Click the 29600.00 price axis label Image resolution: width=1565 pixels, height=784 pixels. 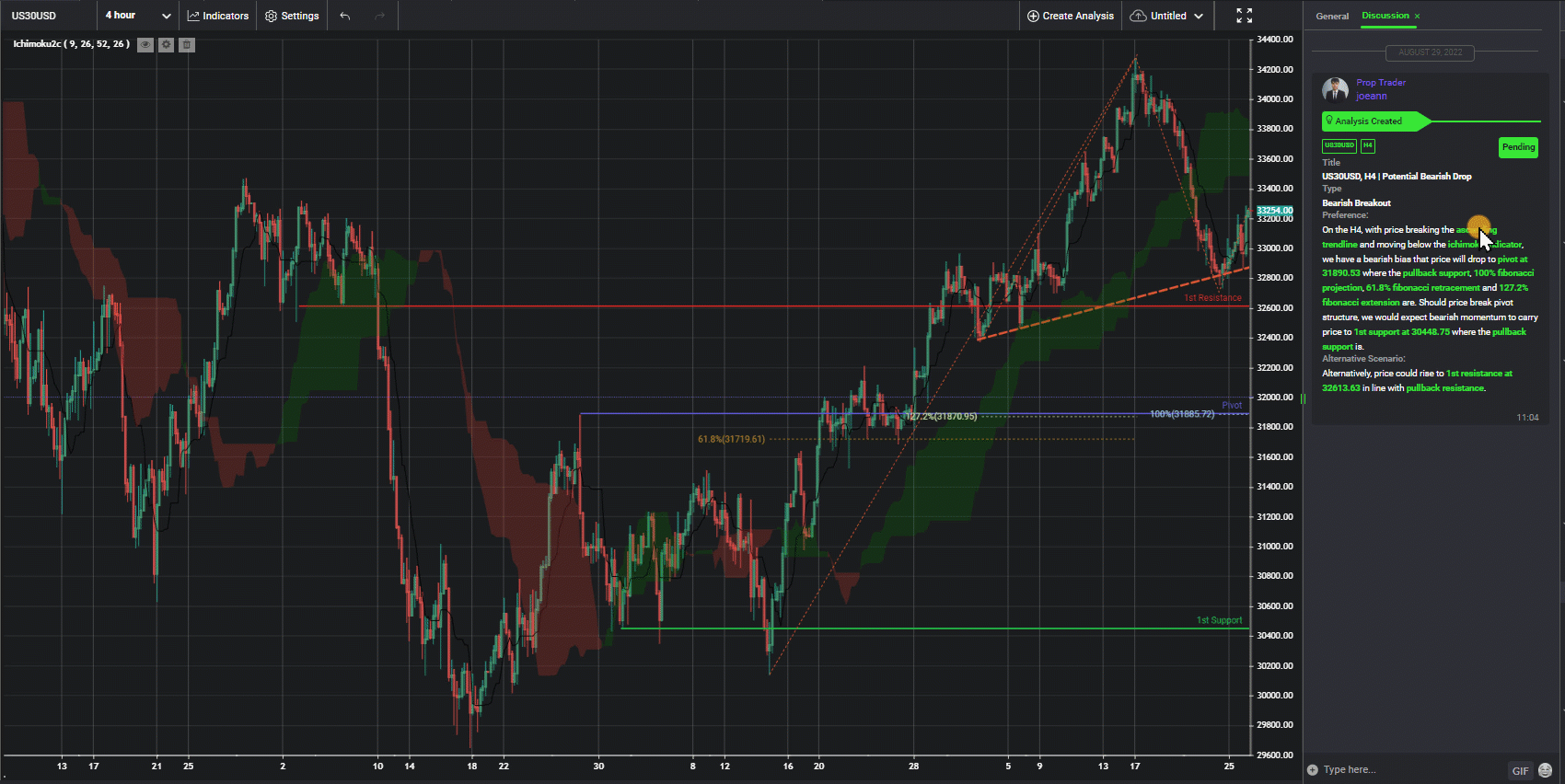click(1275, 755)
